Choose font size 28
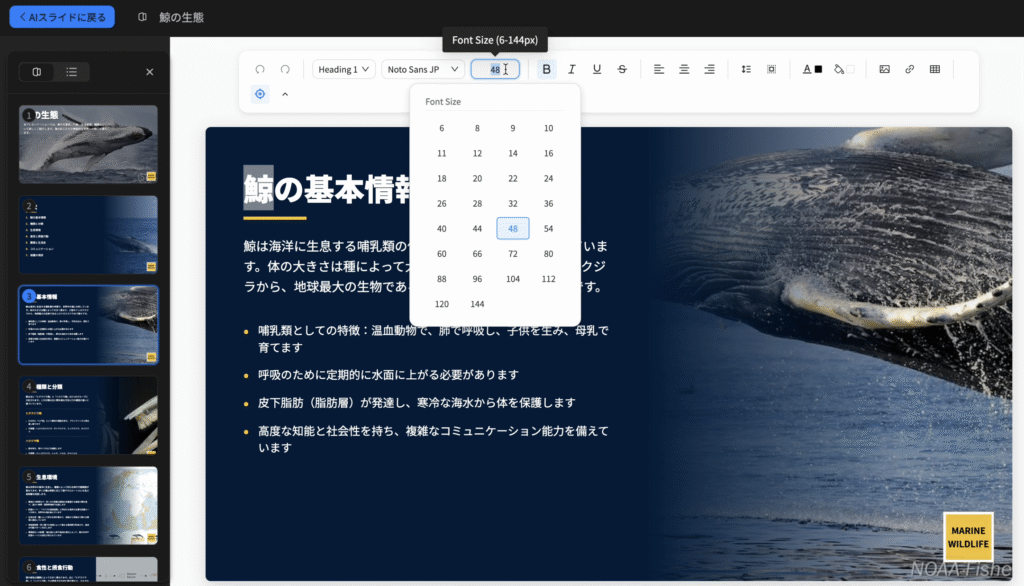The height and width of the screenshot is (586, 1024). point(477,204)
